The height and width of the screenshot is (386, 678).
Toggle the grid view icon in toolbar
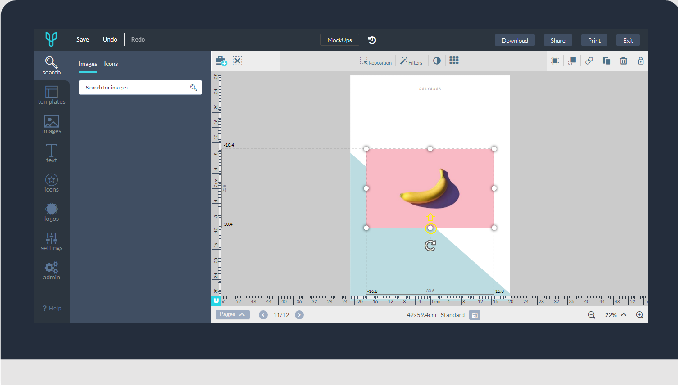[454, 60]
